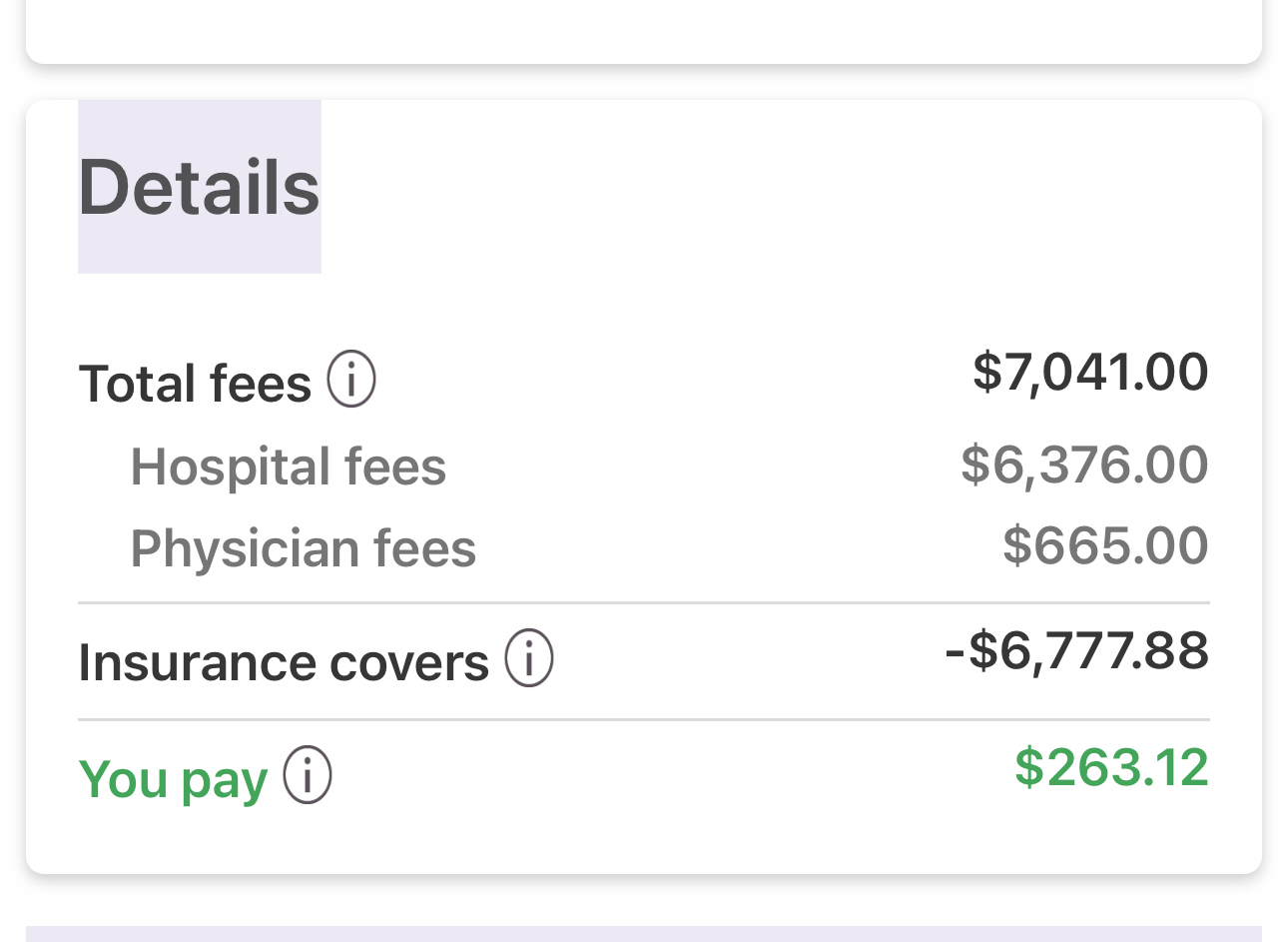This screenshot has height=942, width=1288.
Task: Click the divider line above Insurance covers
Action: (x=644, y=603)
